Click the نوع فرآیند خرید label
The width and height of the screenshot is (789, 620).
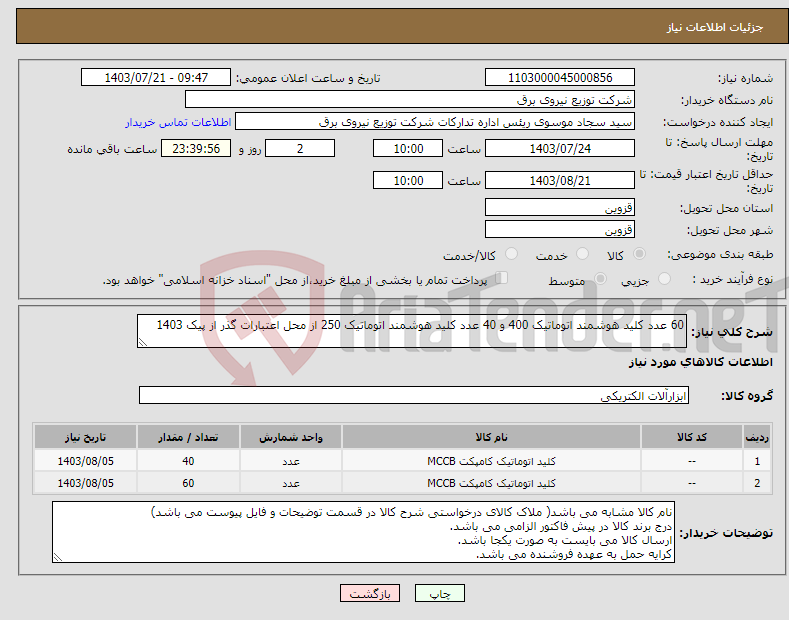pyautogui.click(x=733, y=279)
